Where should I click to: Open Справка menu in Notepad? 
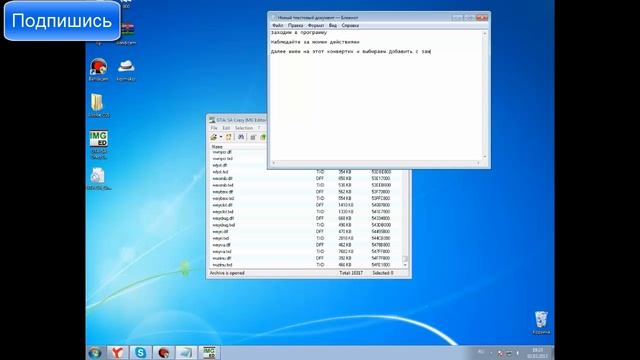tap(350, 26)
